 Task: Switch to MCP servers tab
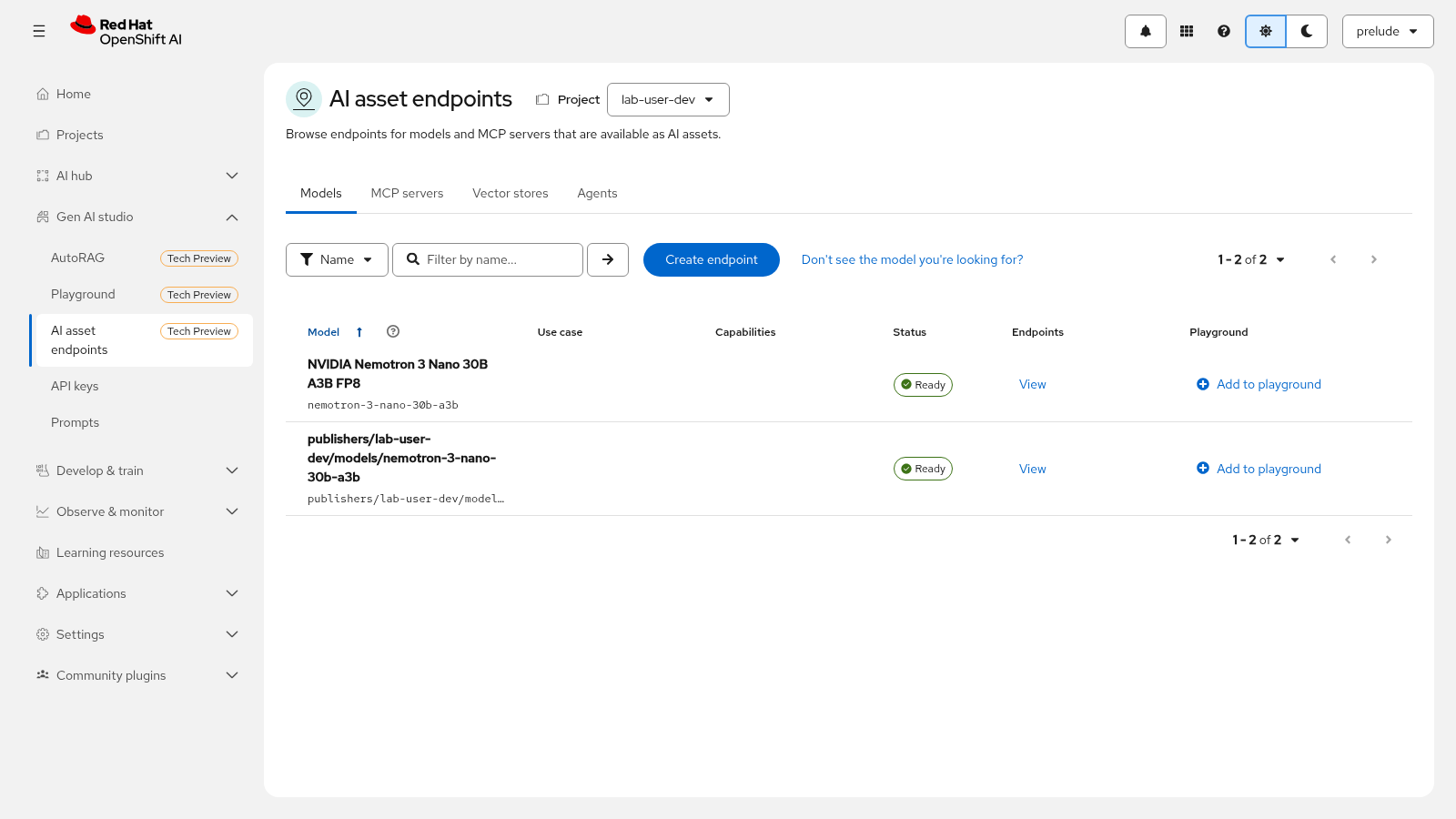click(407, 193)
